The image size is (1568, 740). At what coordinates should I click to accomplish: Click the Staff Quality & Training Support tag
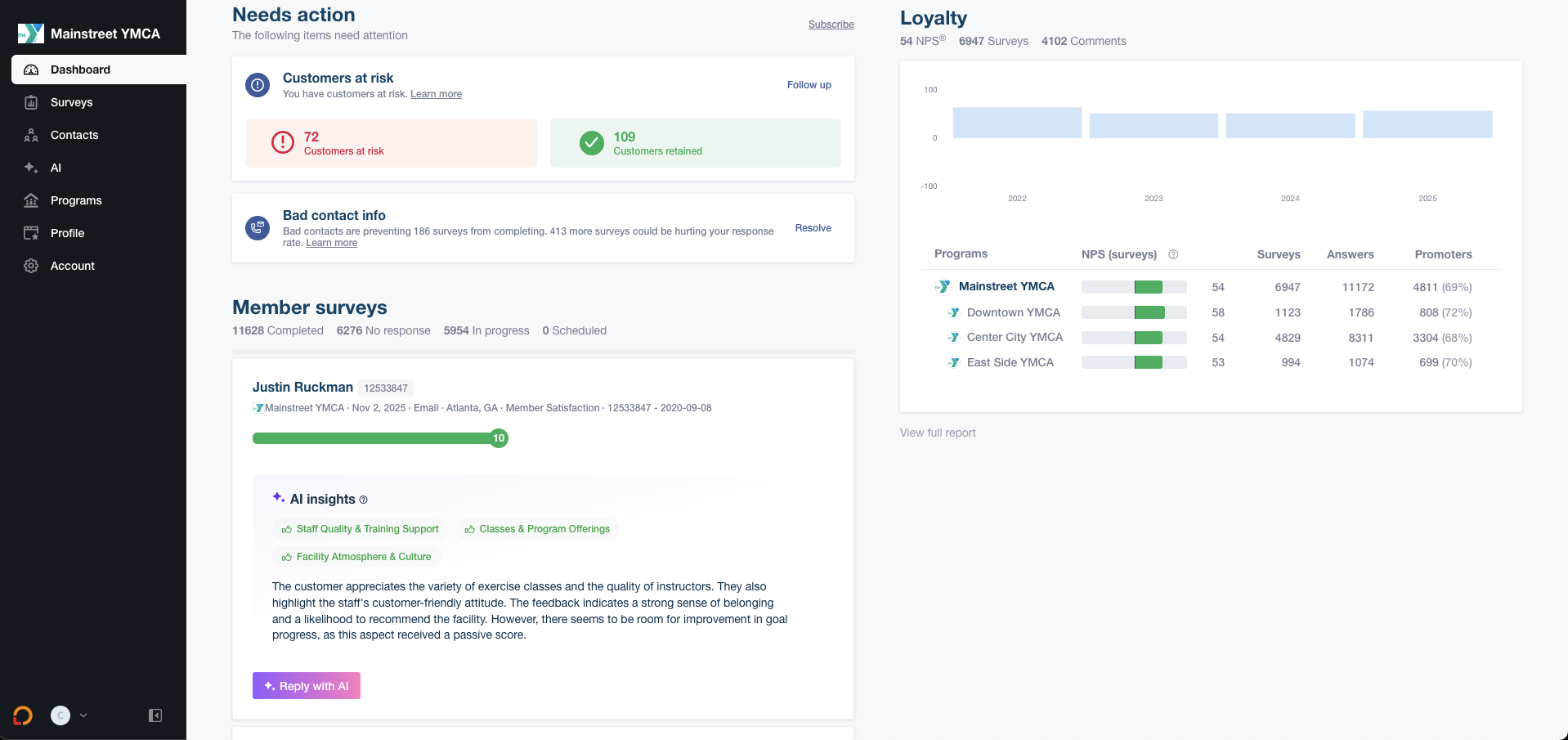[361, 529]
